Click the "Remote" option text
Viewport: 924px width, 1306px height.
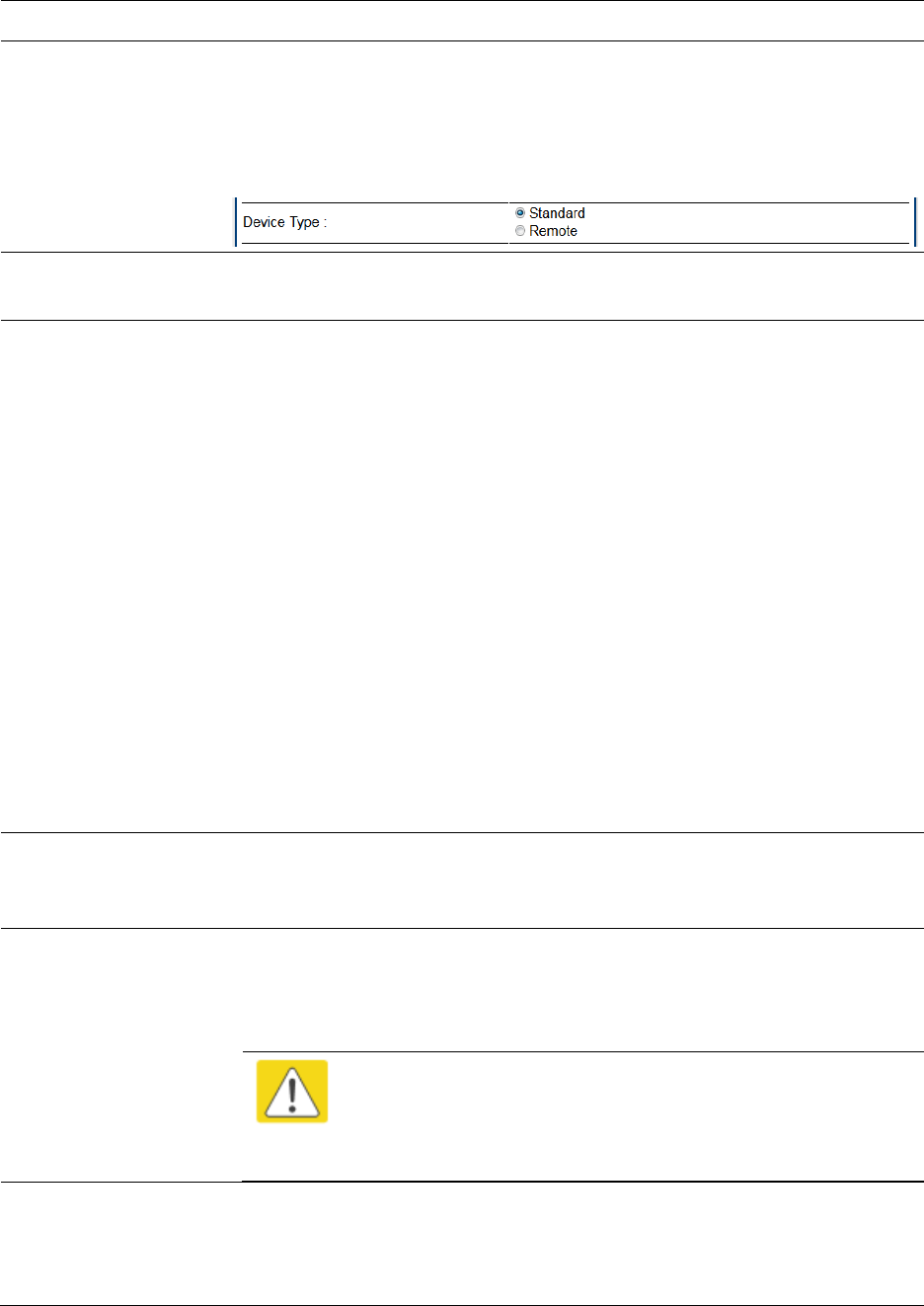[553, 231]
